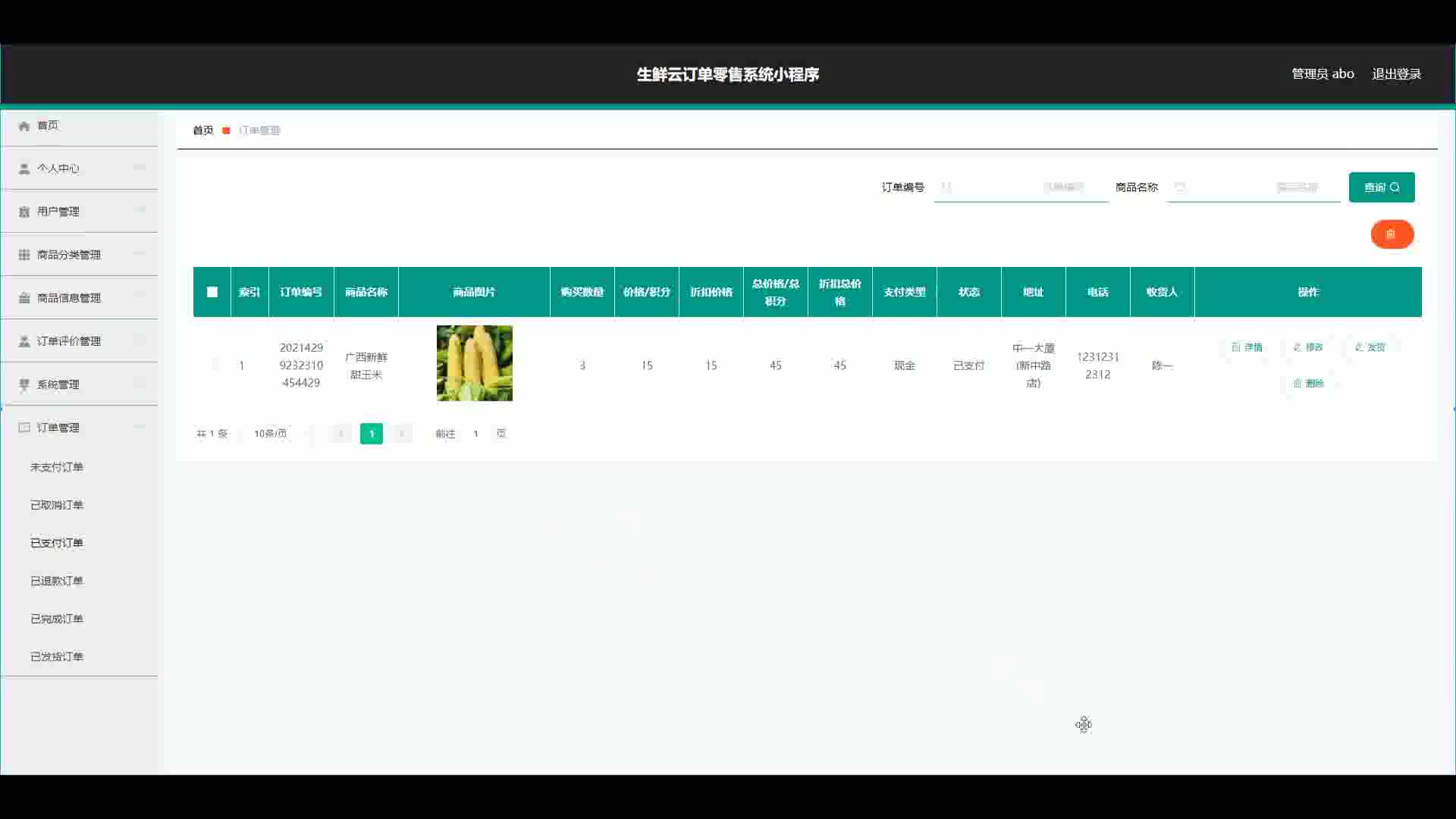Click 退出登录 to log out
Screen dimensions: 1456x819
[1396, 74]
